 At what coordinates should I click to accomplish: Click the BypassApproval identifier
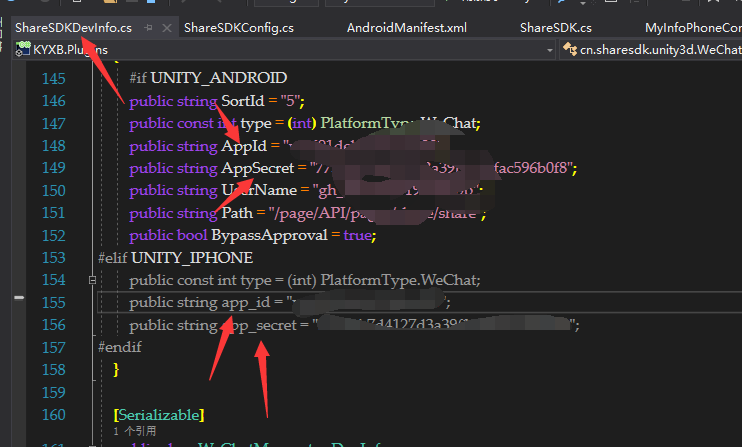269,235
